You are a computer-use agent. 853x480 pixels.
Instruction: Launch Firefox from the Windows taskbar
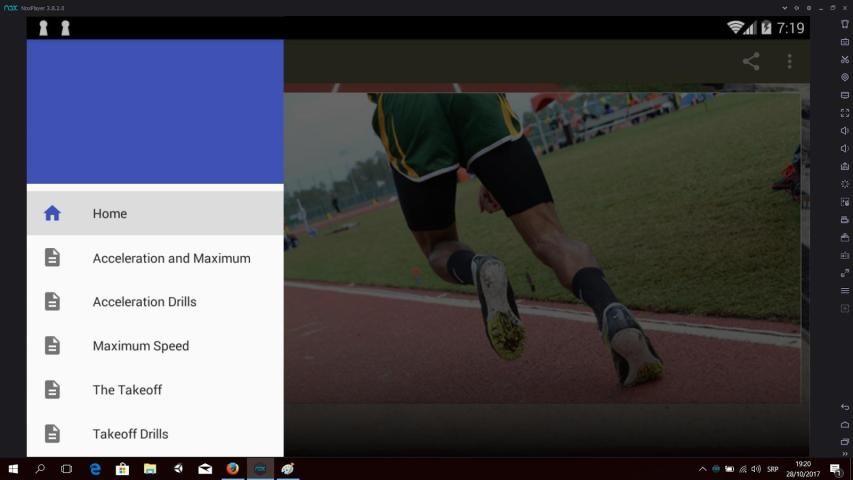(x=233, y=469)
